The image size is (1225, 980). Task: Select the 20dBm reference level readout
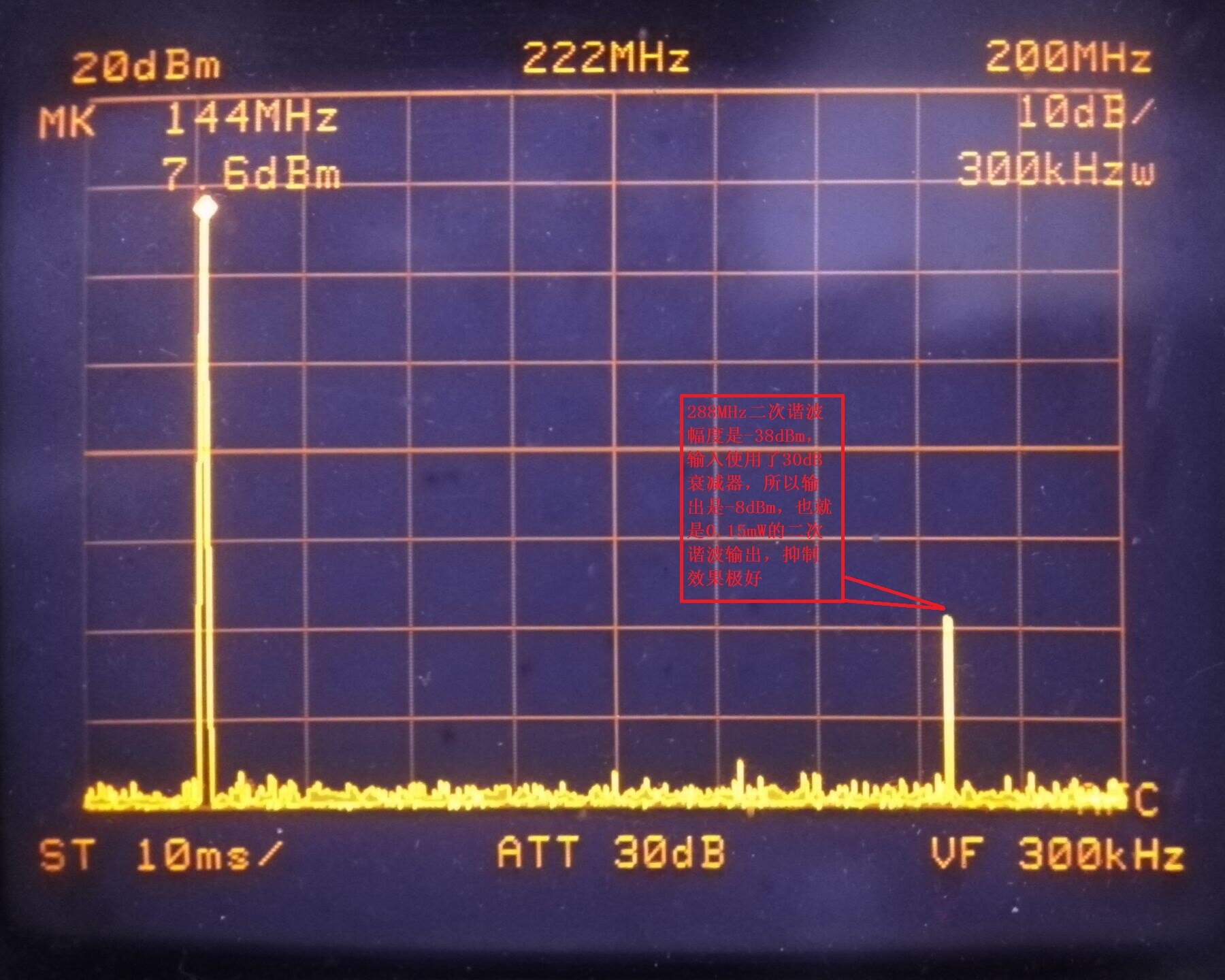pyautogui.click(x=146, y=67)
